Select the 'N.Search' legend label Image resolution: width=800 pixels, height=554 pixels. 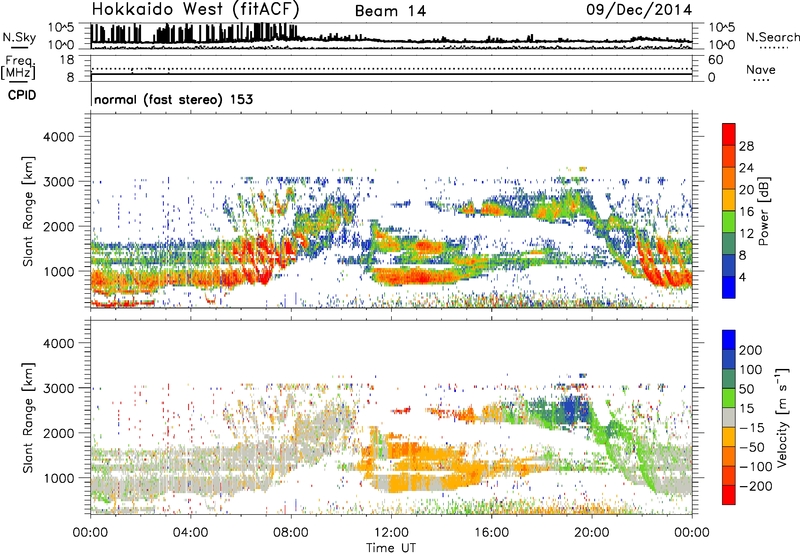click(772, 37)
